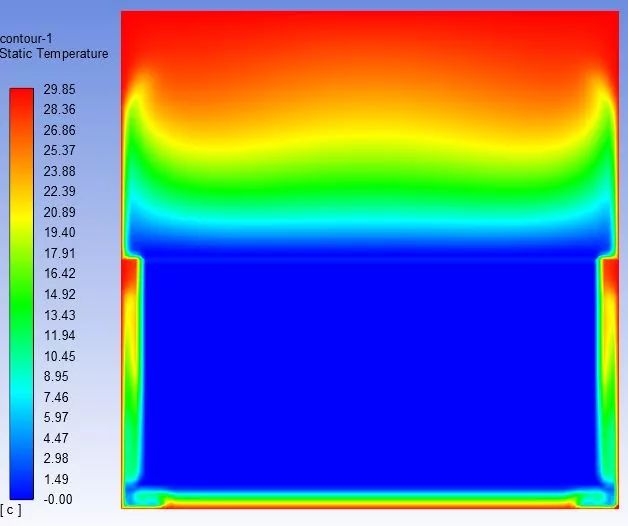Click the 29.85 legend value
The height and width of the screenshot is (526, 628).
(x=59, y=89)
